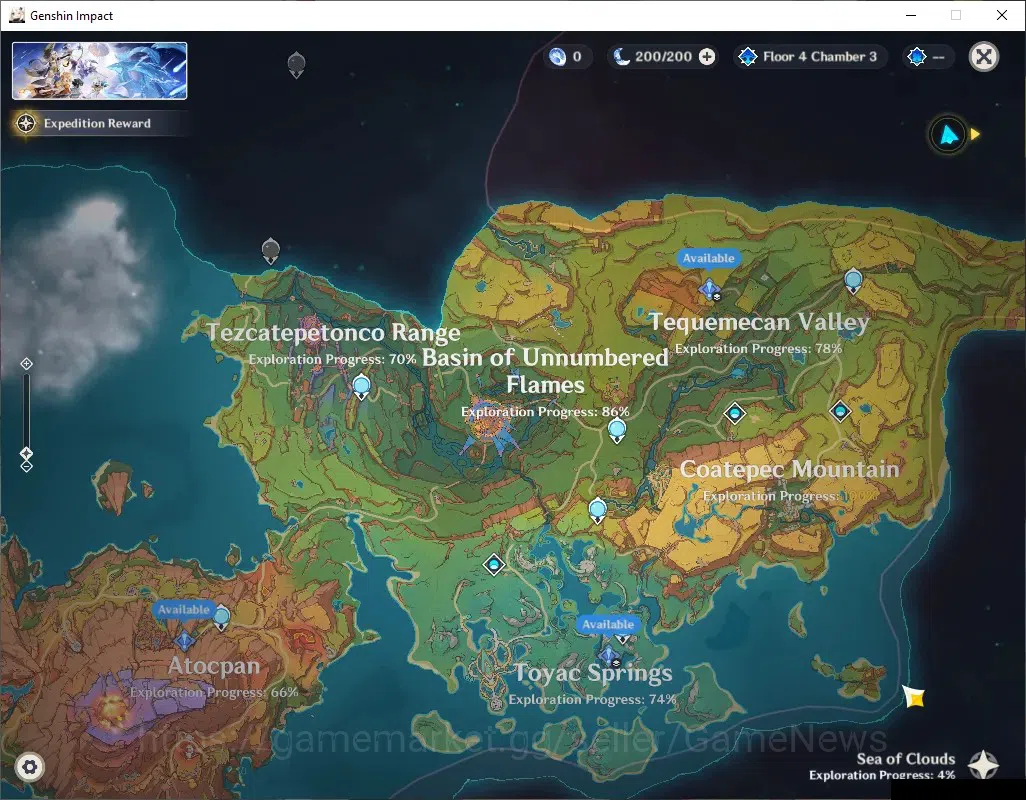Open map settings gear icon

(x=29, y=767)
